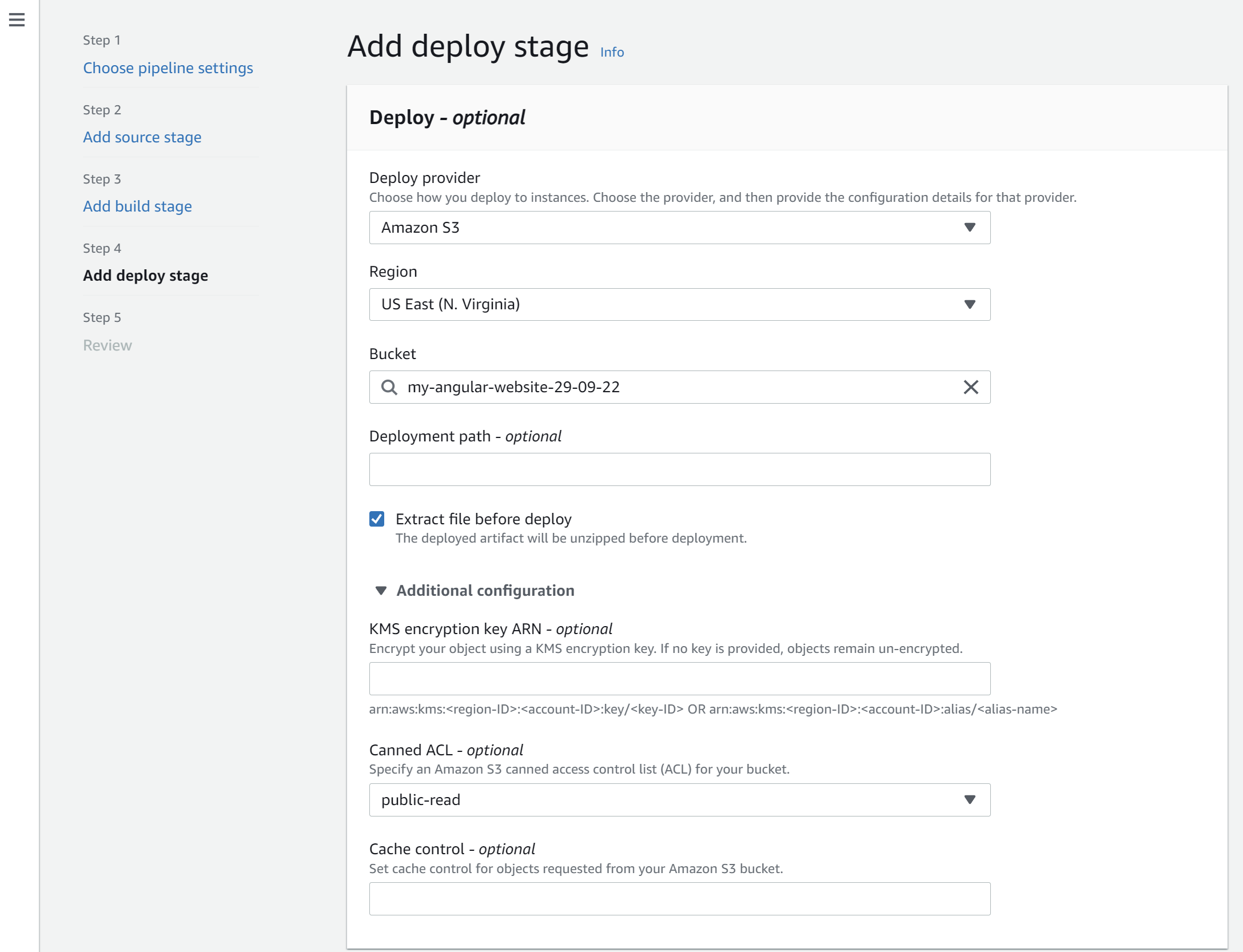Go to Add build stage step

137,206
